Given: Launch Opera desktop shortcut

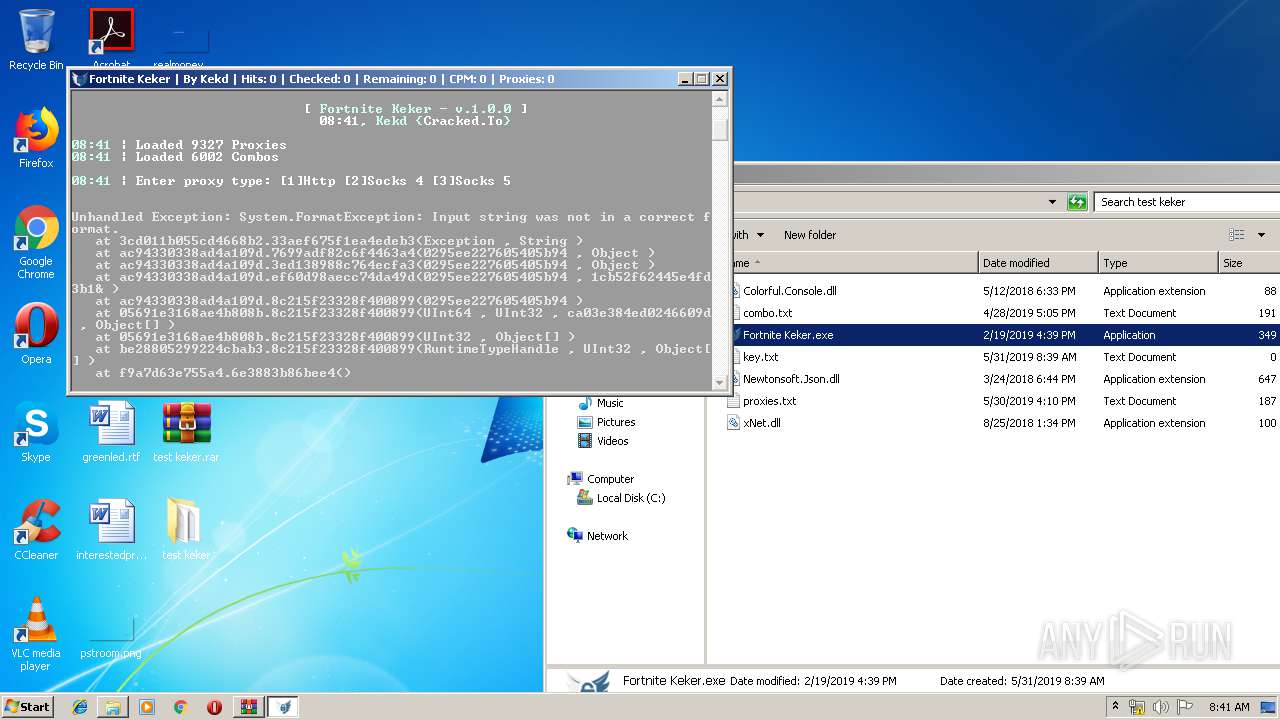Looking at the screenshot, I should 36,334.
